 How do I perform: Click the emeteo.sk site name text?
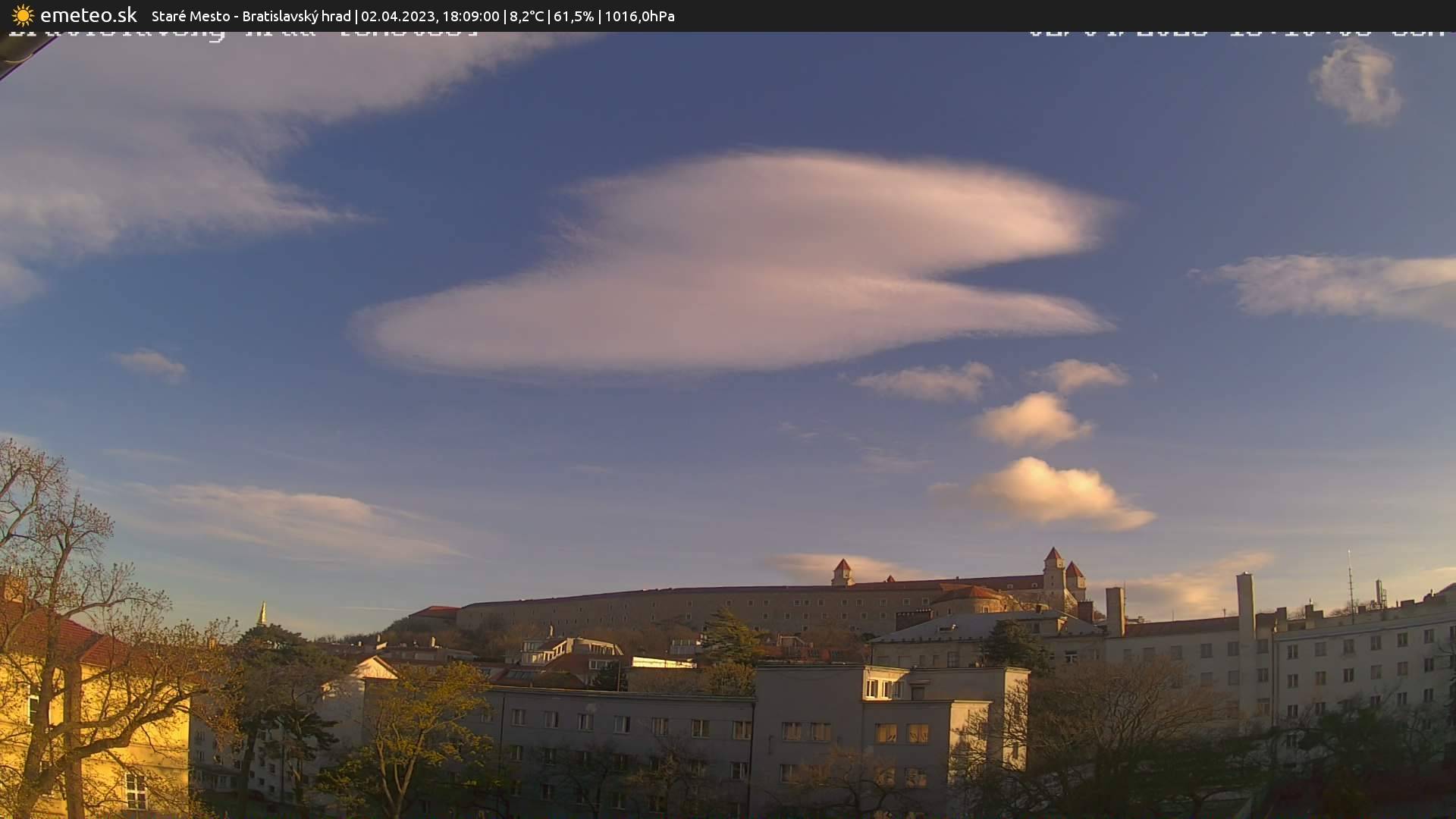click(x=89, y=15)
